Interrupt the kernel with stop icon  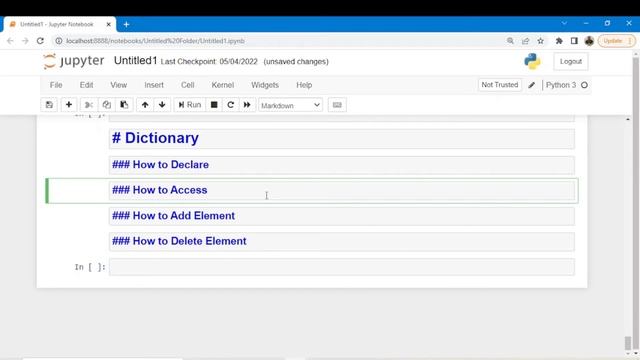214,105
